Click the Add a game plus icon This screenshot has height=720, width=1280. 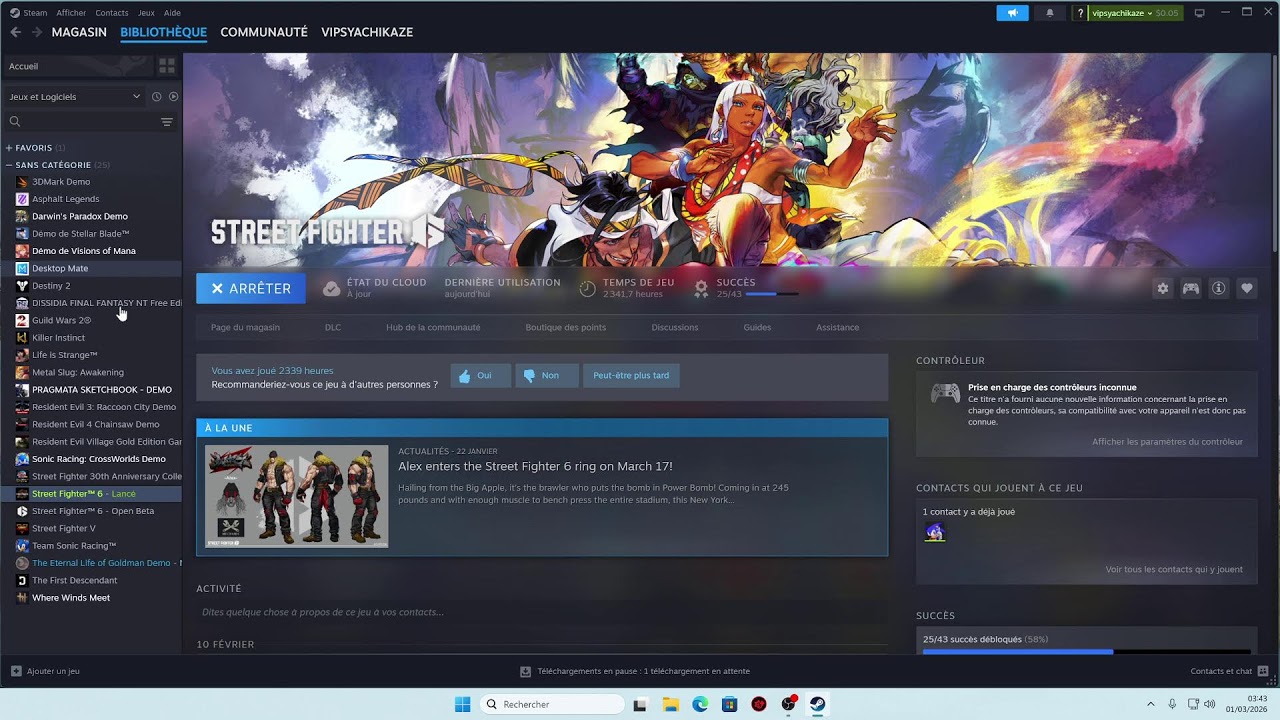[x=15, y=671]
